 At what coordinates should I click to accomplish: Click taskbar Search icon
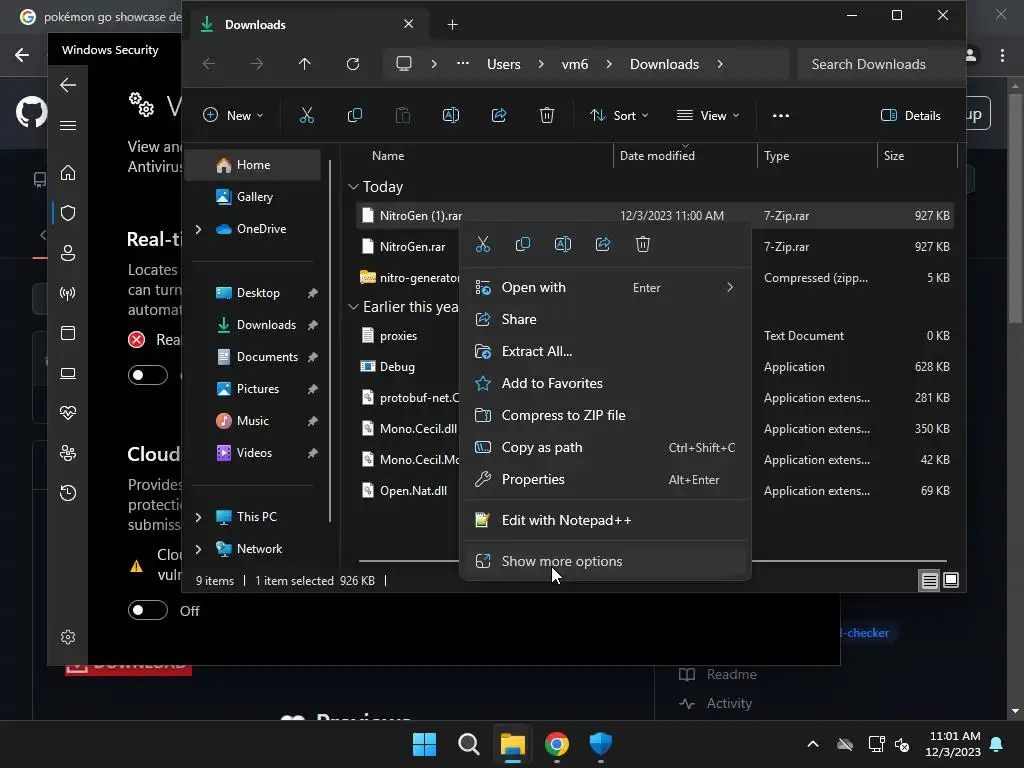pyautogui.click(x=468, y=744)
